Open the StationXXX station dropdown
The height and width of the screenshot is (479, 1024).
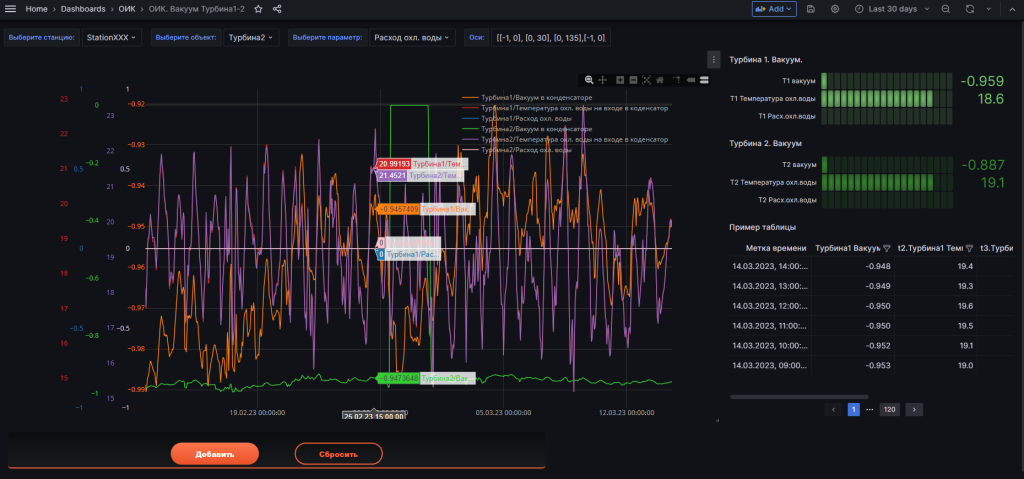click(110, 38)
